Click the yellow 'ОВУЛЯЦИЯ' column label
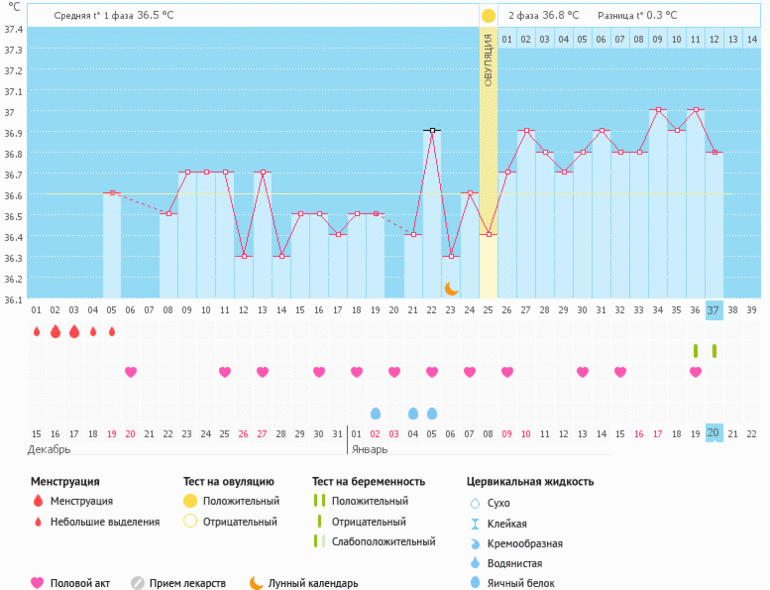Screen dimensions: 770x590 tap(488, 60)
